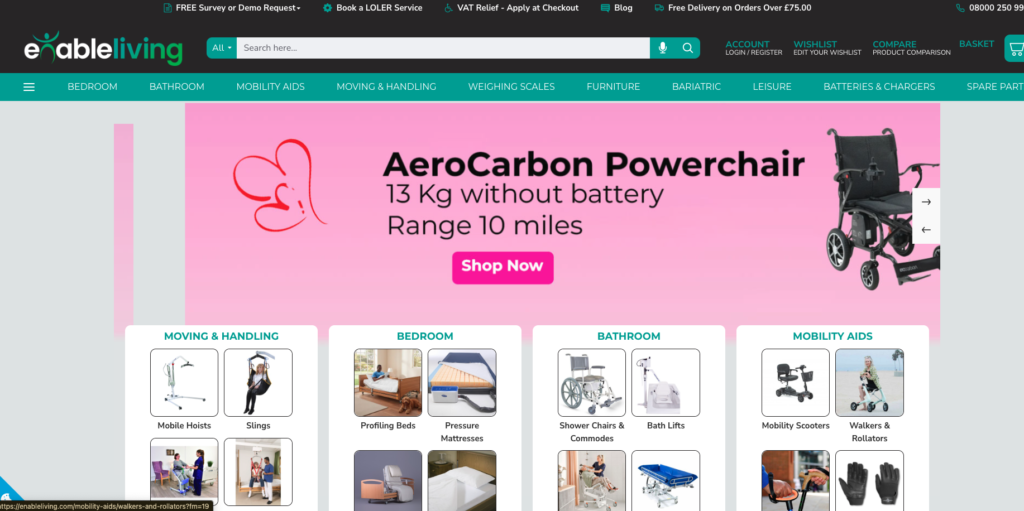Open Account Login / Register link
The image size is (1024, 511).
[754, 48]
